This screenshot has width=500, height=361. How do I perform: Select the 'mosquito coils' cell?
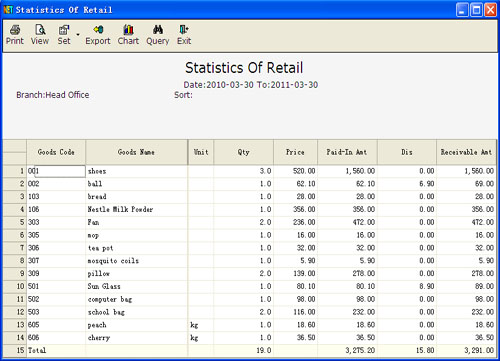click(x=137, y=261)
